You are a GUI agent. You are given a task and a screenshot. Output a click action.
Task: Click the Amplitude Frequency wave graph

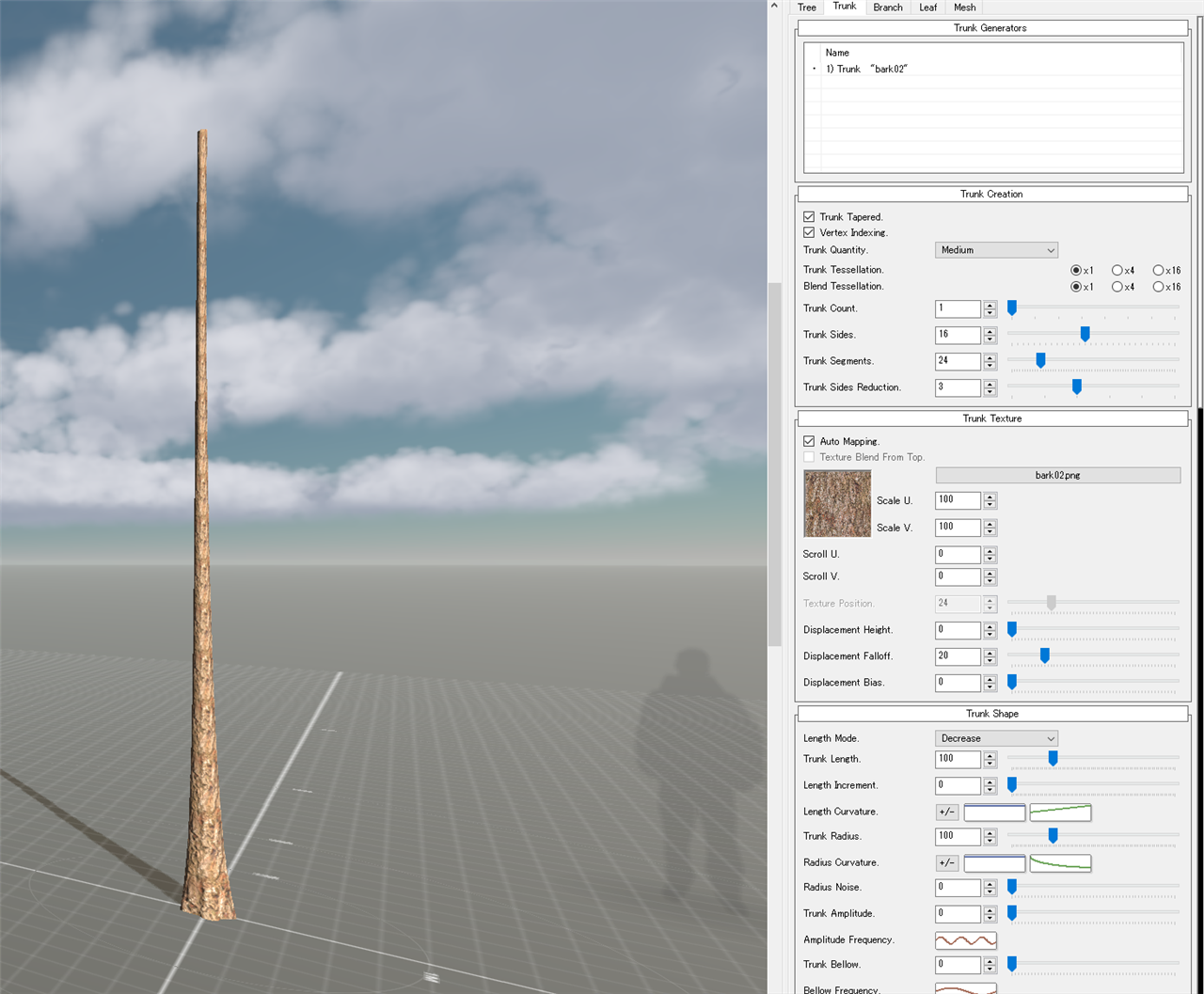[x=966, y=940]
